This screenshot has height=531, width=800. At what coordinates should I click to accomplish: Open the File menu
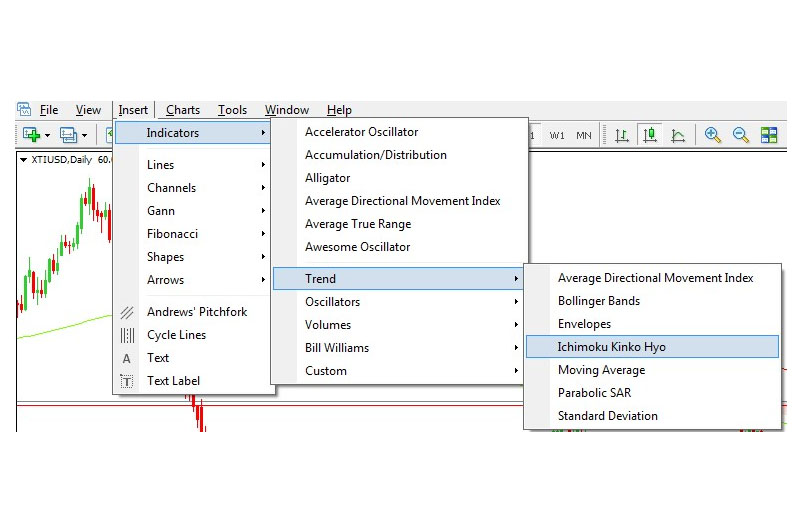49,110
